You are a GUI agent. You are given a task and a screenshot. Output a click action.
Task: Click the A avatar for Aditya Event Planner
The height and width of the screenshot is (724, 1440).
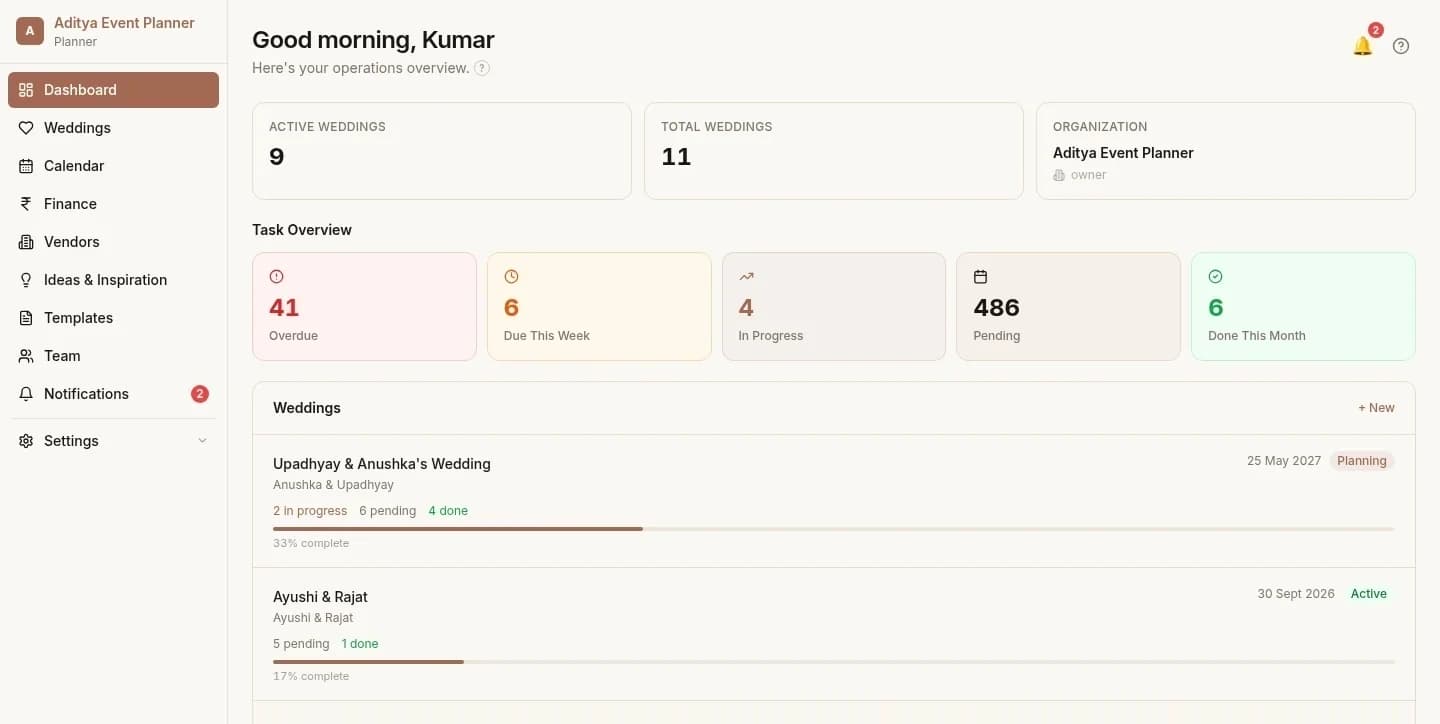(30, 31)
